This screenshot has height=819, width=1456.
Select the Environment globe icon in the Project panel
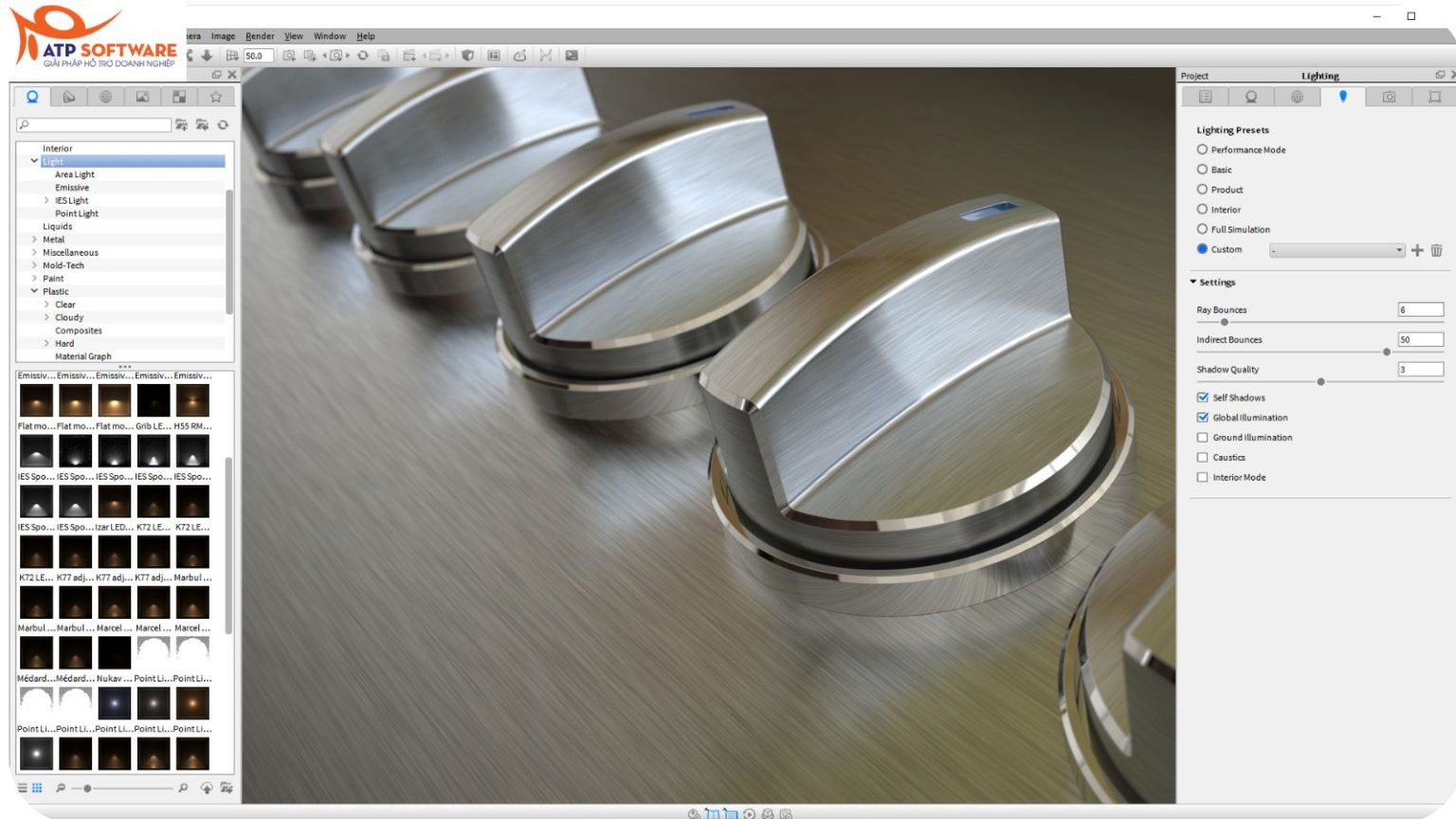tap(1298, 96)
